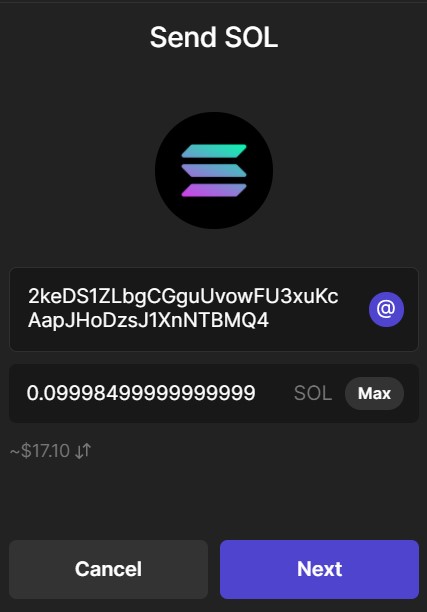
Task: Click the purple bottom bar of Solana logo
Action: [x=214, y=190]
